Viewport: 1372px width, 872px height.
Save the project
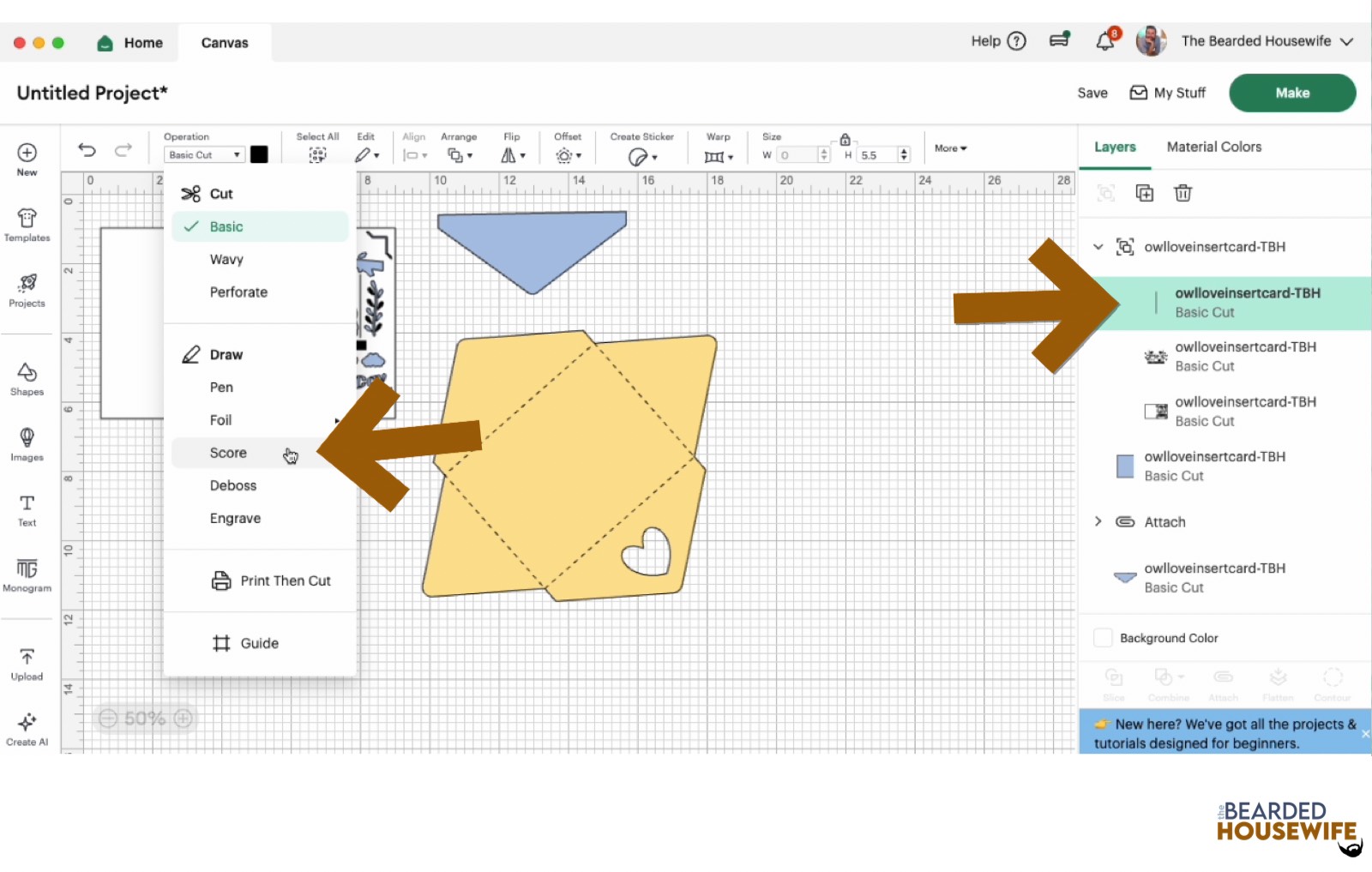tap(1092, 93)
